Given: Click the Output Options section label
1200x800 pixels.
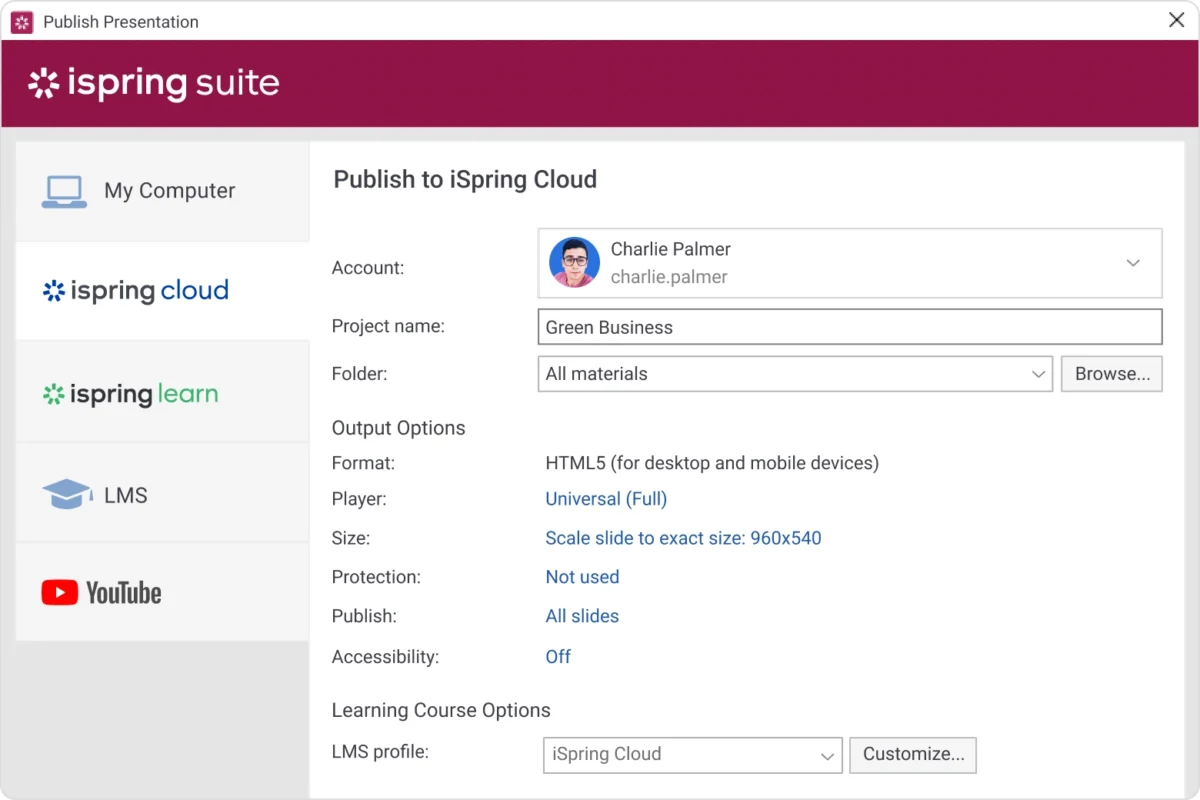Looking at the screenshot, I should 399,428.
